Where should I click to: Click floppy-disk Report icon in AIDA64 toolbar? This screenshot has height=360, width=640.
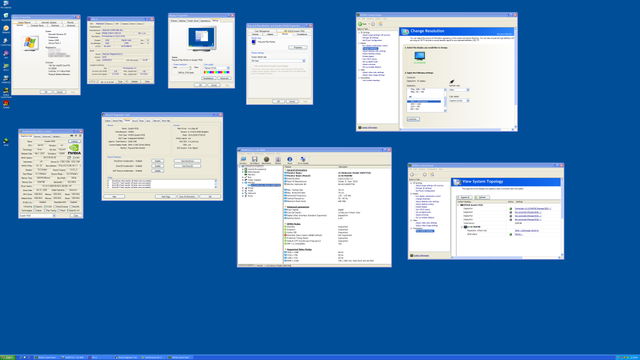[x=255, y=159]
